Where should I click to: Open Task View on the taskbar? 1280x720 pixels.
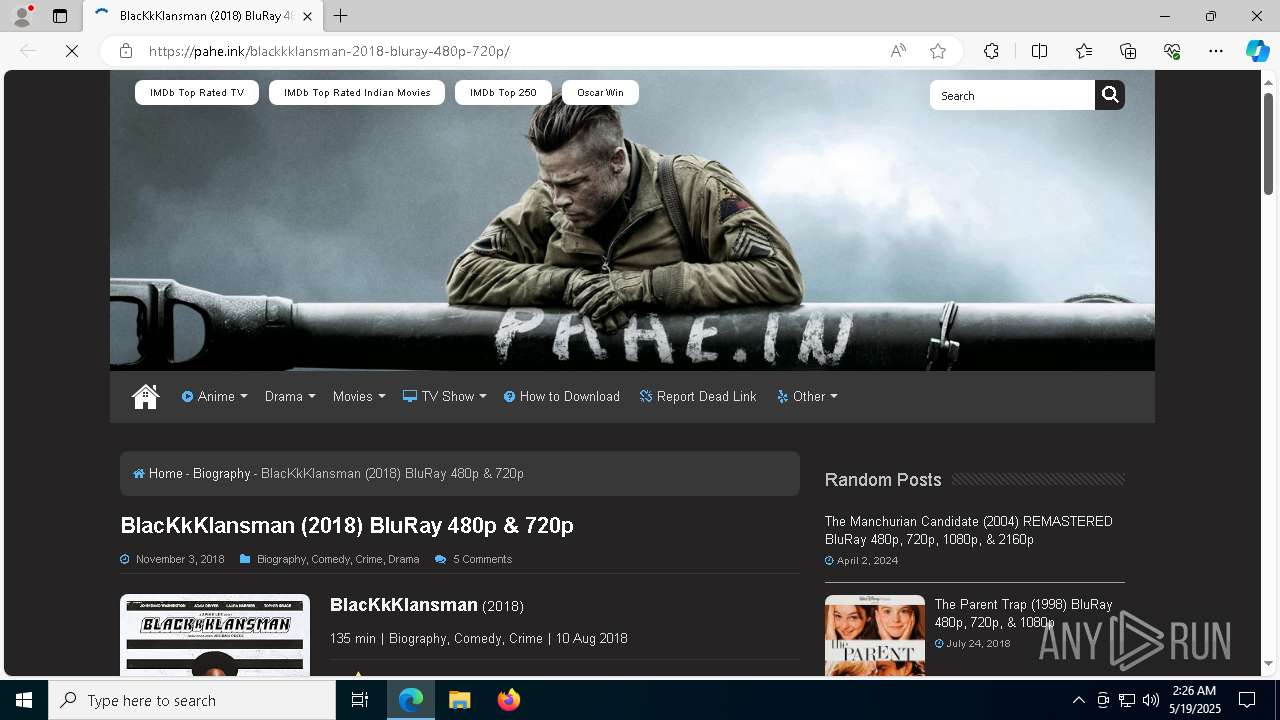tap(360, 700)
